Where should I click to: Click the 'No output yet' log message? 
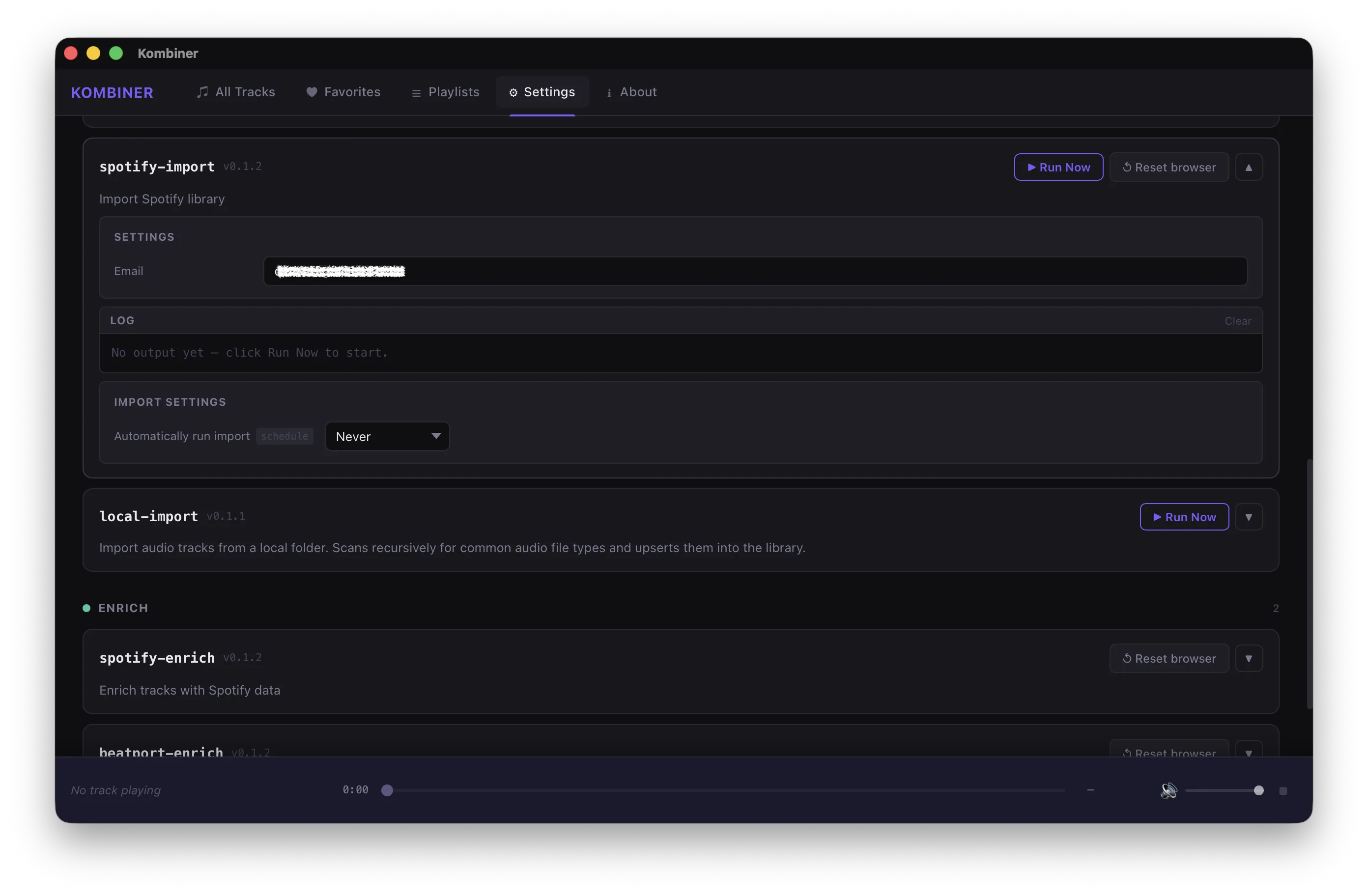click(x=250, y=352)
